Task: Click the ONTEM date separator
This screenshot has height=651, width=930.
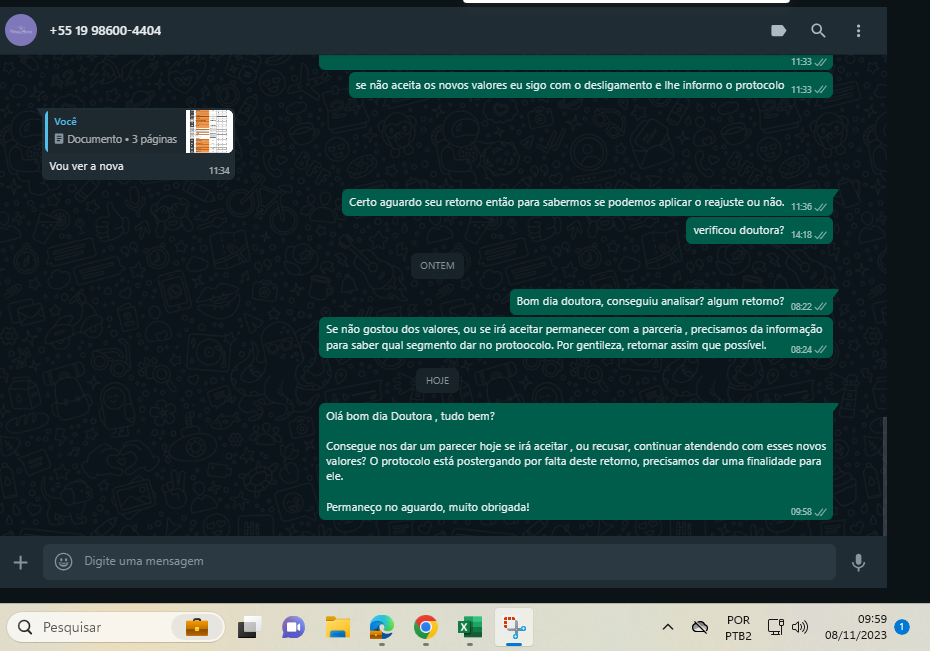Action: [x=437, y=266]
